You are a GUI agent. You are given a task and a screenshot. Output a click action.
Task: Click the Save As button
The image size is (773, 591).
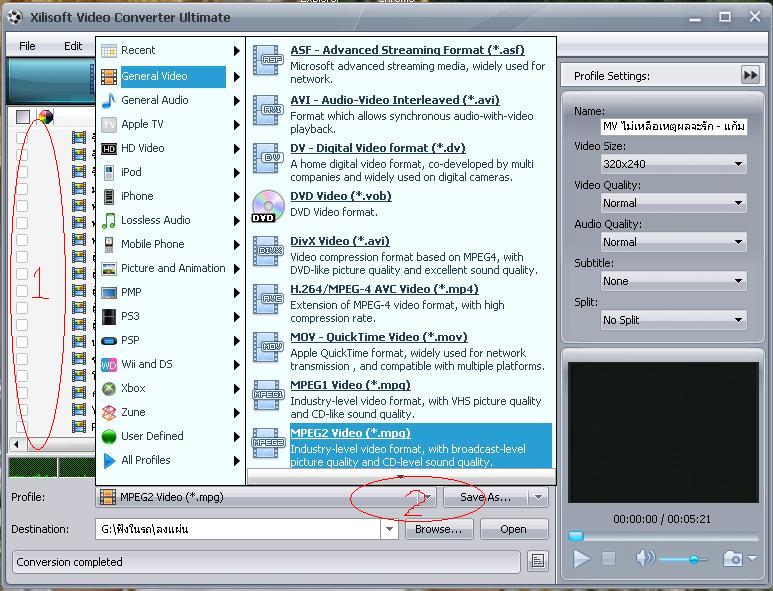tap(486, 497)
